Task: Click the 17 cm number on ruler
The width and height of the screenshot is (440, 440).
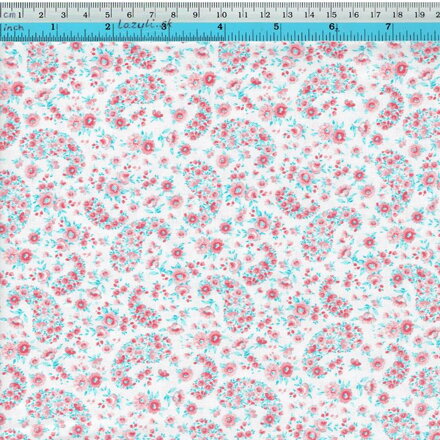Action: pos(376,14)
